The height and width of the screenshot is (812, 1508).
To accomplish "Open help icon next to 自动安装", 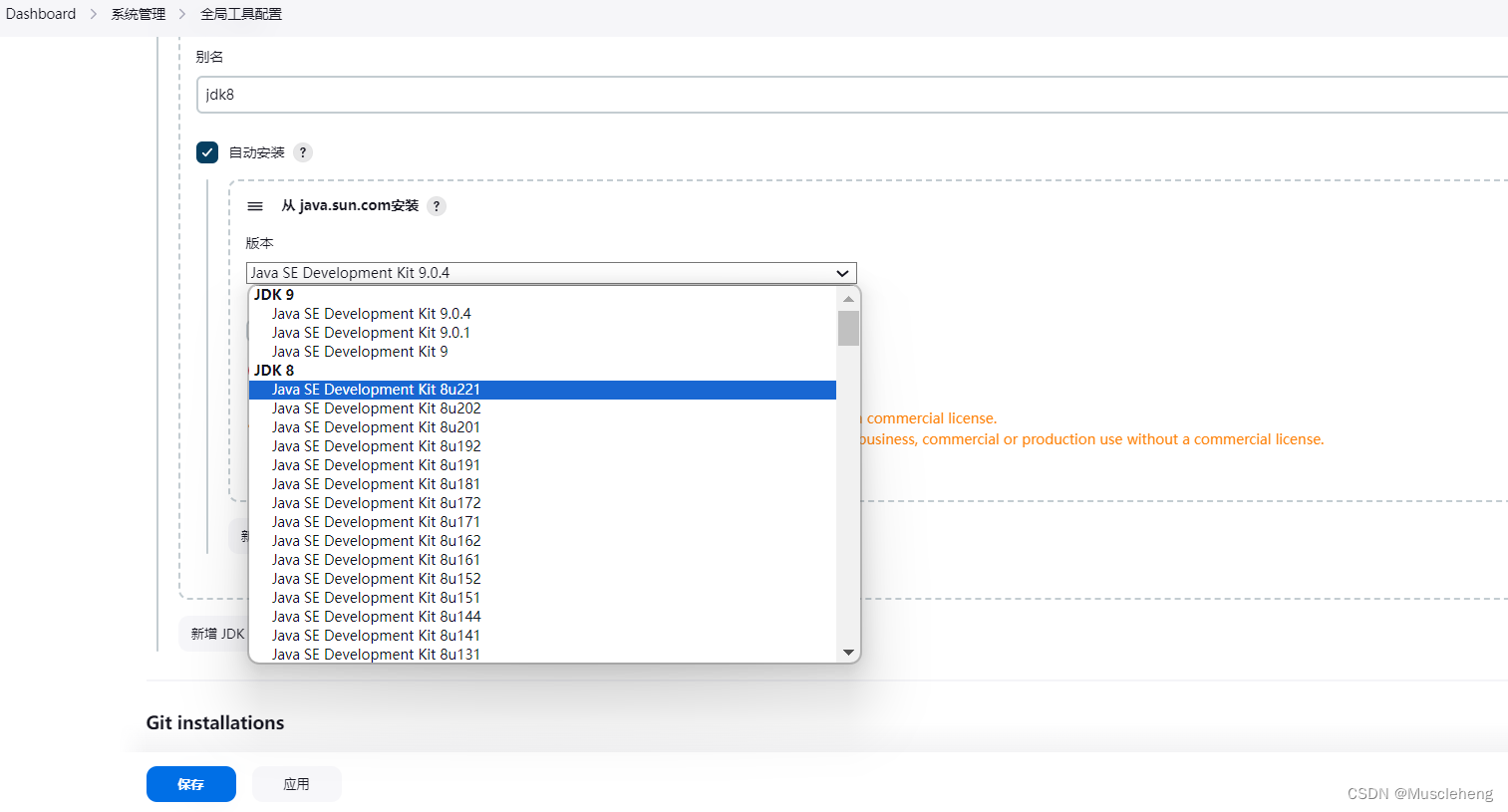I will [303, 152].
